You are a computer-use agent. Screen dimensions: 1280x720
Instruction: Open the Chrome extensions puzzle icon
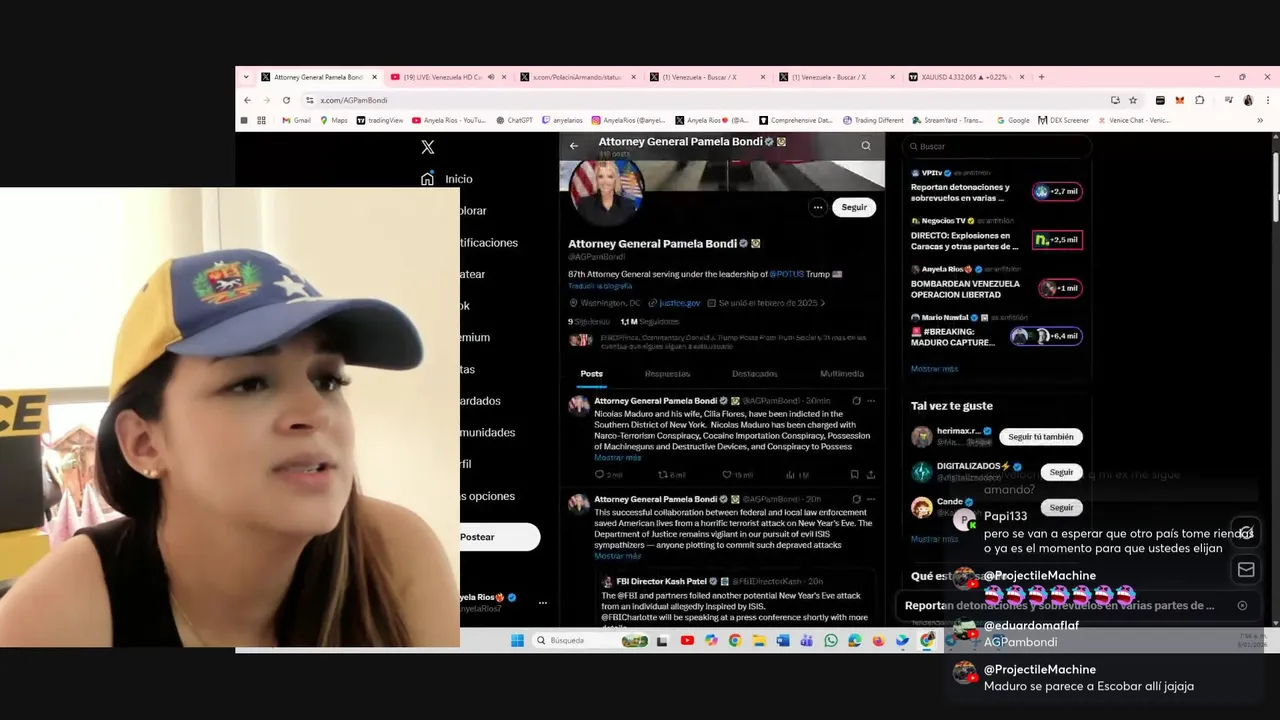pos(1200,100)
